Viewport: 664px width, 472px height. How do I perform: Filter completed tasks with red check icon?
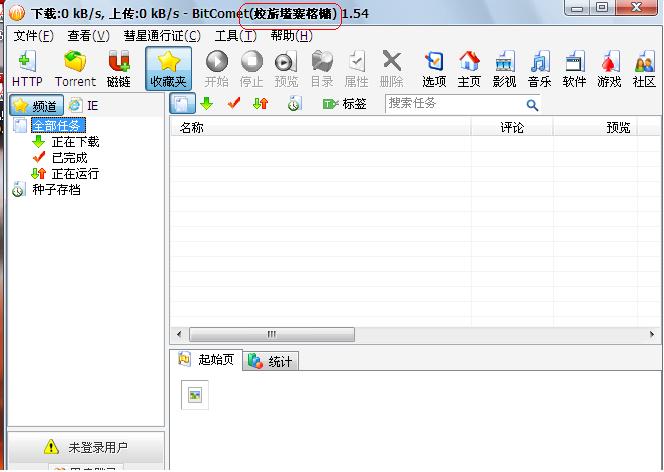coord(233,103)
